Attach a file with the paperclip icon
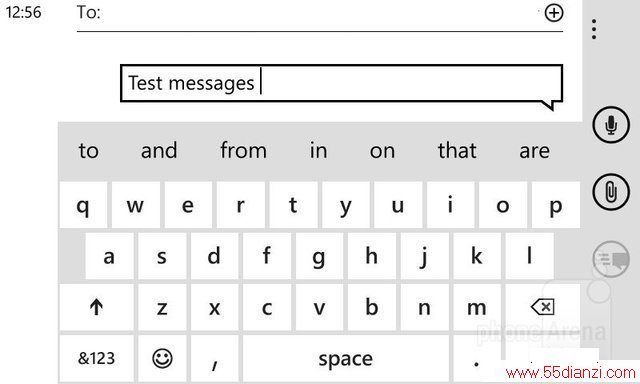The width and height of the screenshot is (640, 384). pyautogui.click(x=611, y=192)
